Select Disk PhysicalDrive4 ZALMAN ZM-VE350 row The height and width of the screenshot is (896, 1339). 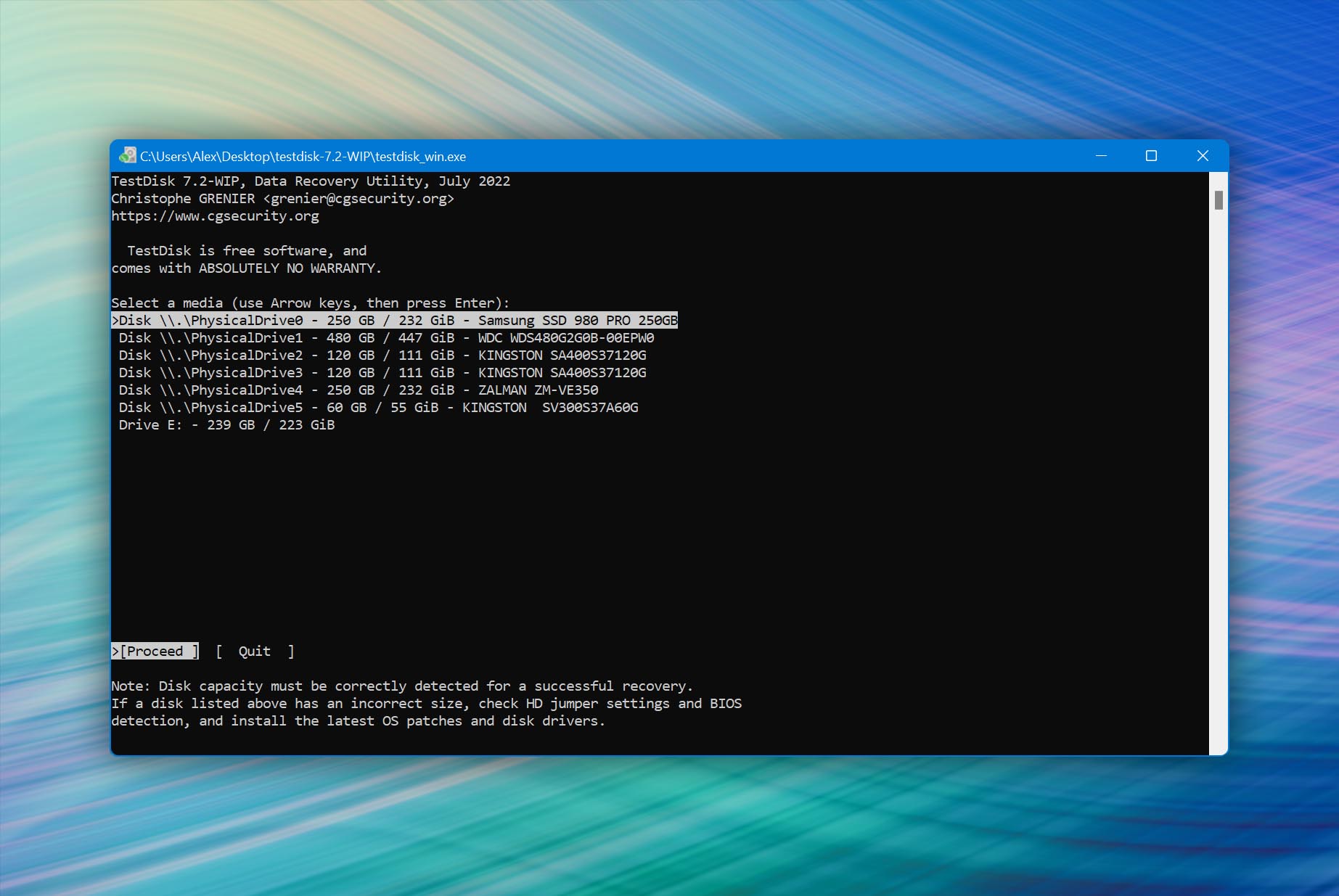(x=359, y=390)
